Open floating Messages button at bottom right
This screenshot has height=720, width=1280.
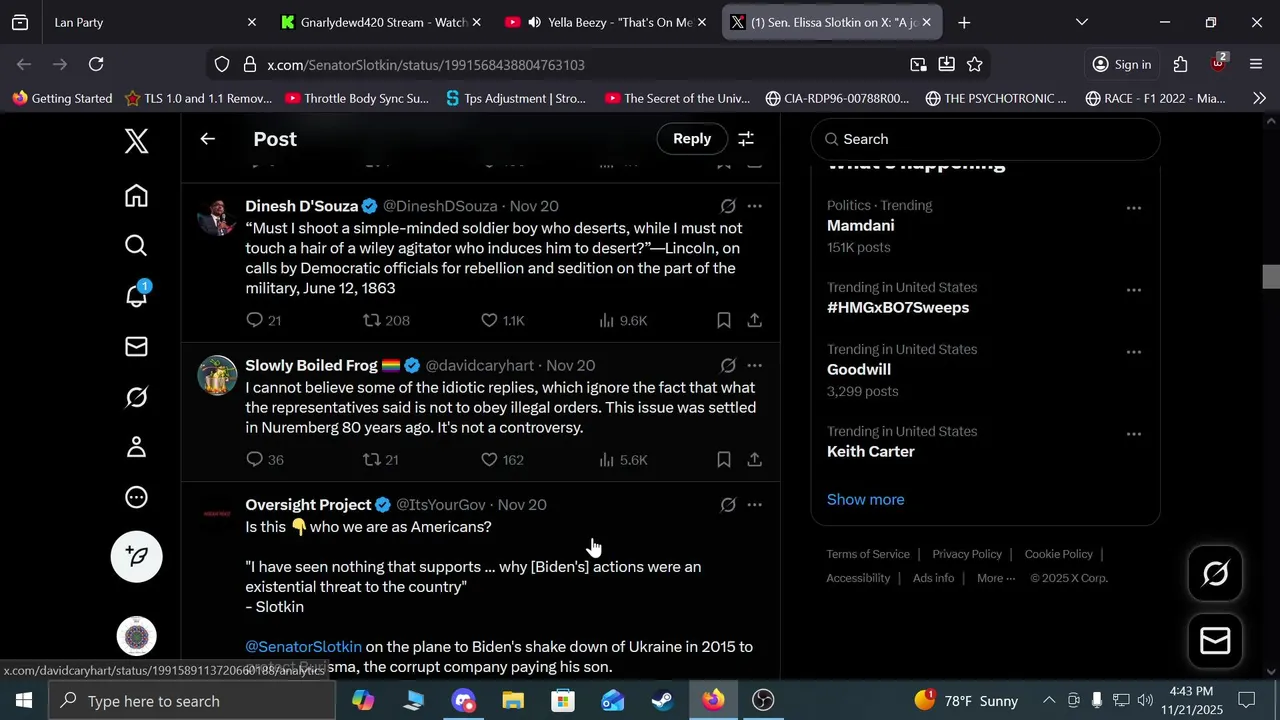(x=1215, y=641)
